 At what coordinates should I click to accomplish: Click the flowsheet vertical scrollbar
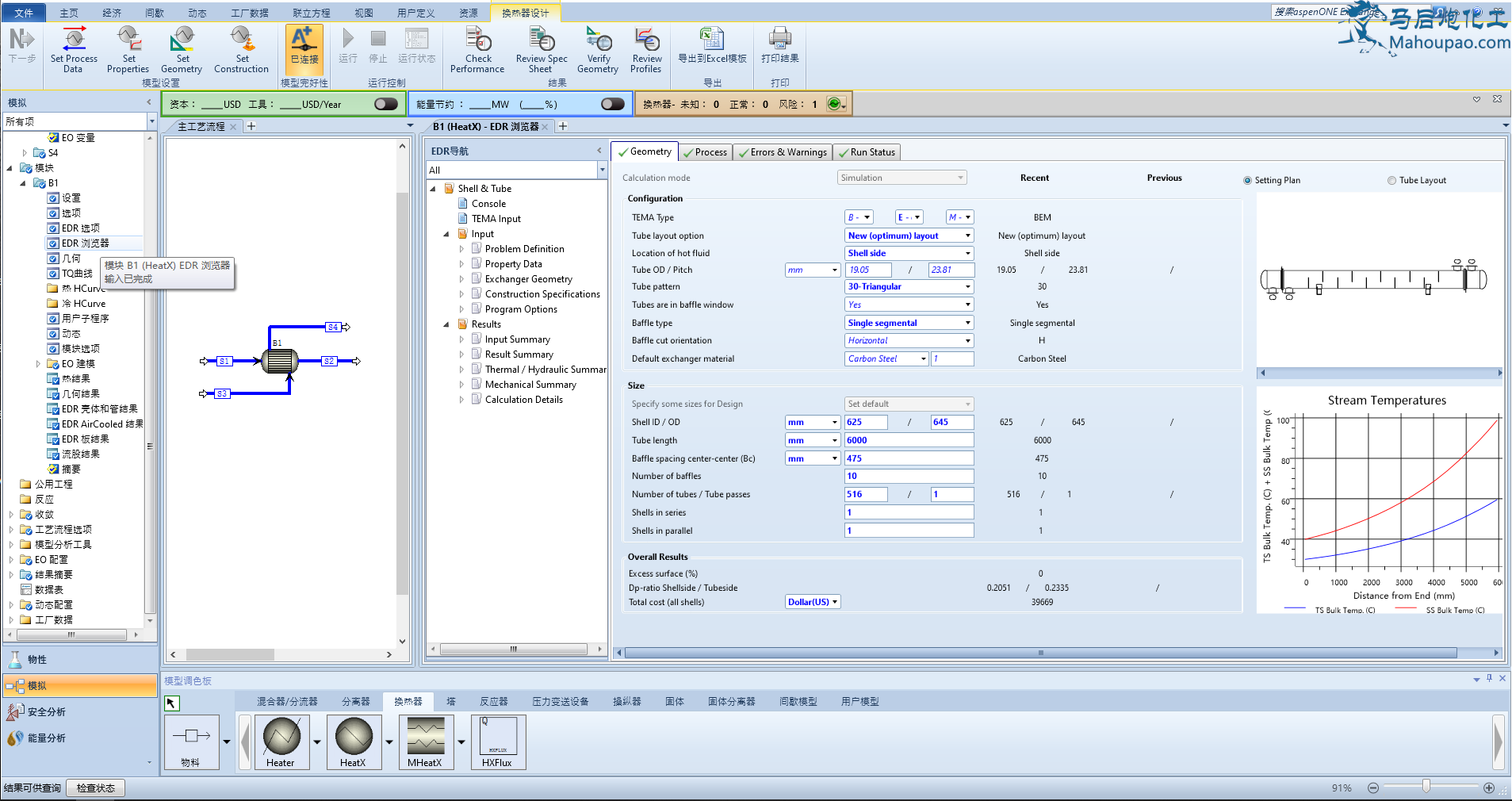(402, 393)
